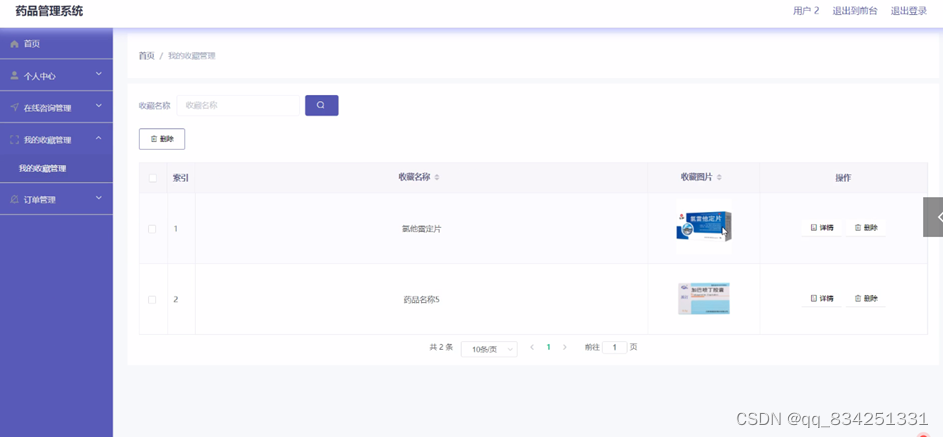
Task: Tick the select-all checkbox in table header
Action: click(x=153, y=178)
